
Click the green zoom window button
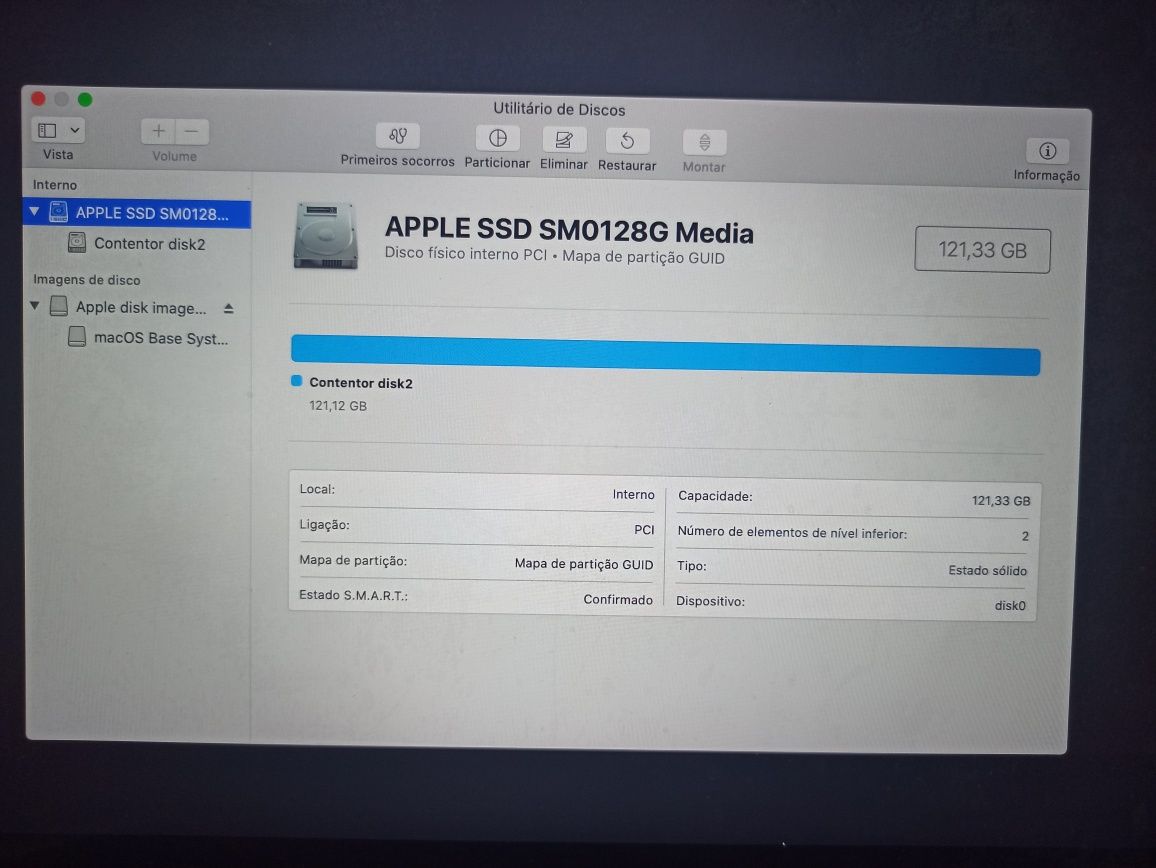click(86, 100)
